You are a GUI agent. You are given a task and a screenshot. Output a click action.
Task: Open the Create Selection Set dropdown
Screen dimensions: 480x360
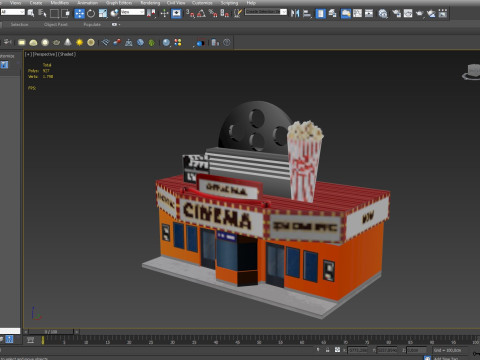266,12
